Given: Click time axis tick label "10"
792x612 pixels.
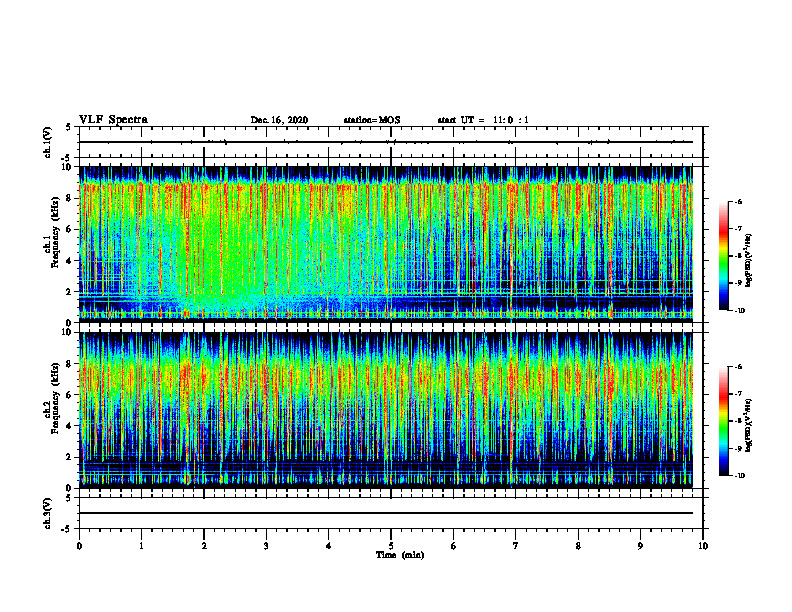Looking at the screenshot, I should click(703, 546).
